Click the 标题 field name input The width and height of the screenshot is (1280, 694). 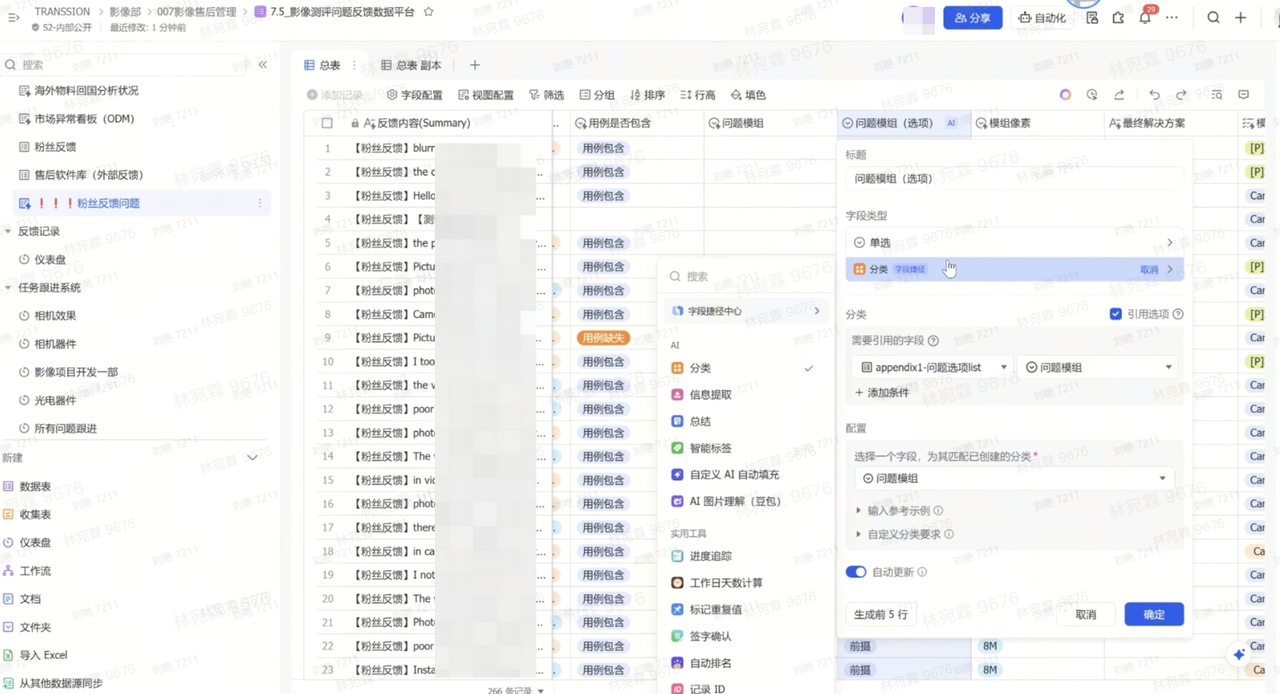pos(1013,179)
